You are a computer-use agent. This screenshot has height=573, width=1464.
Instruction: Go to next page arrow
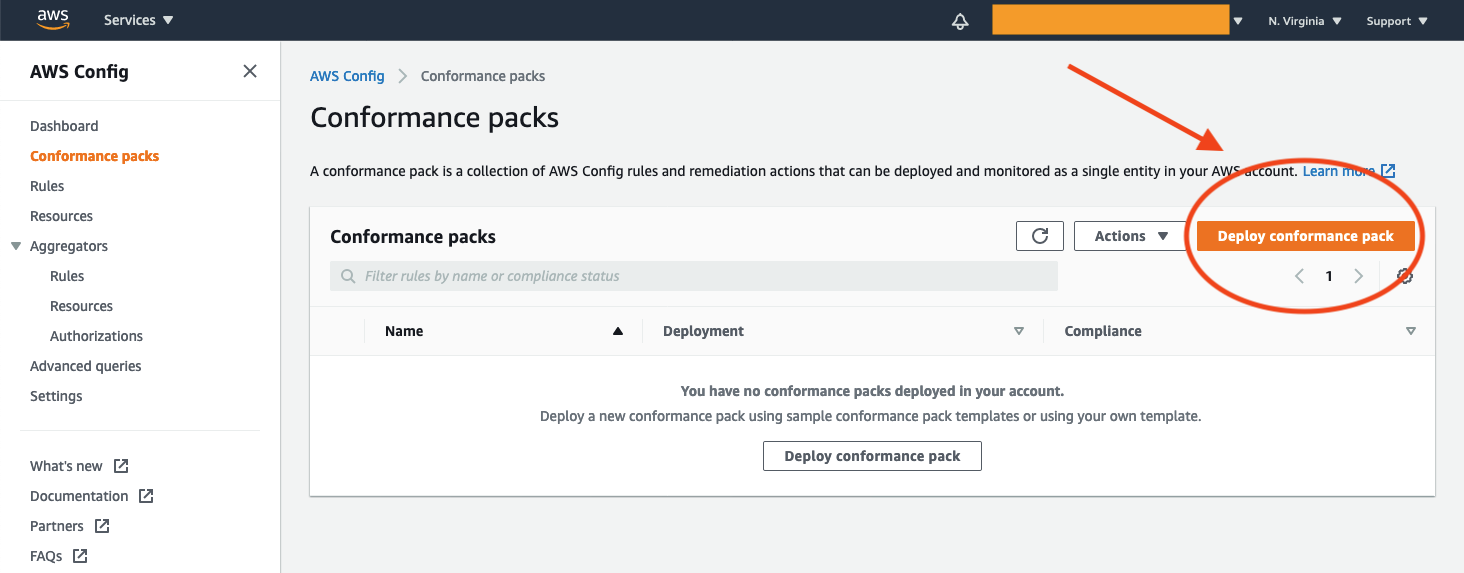[1358, 276]
